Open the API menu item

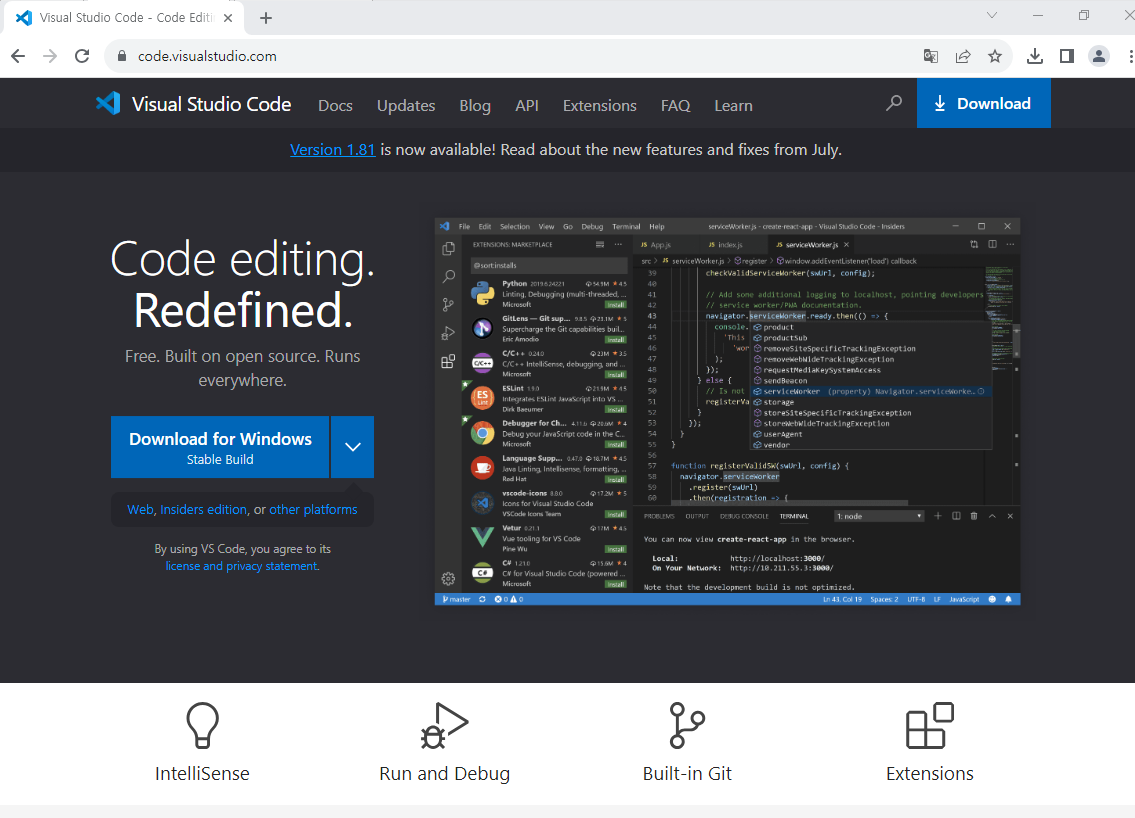coord(527,106)
